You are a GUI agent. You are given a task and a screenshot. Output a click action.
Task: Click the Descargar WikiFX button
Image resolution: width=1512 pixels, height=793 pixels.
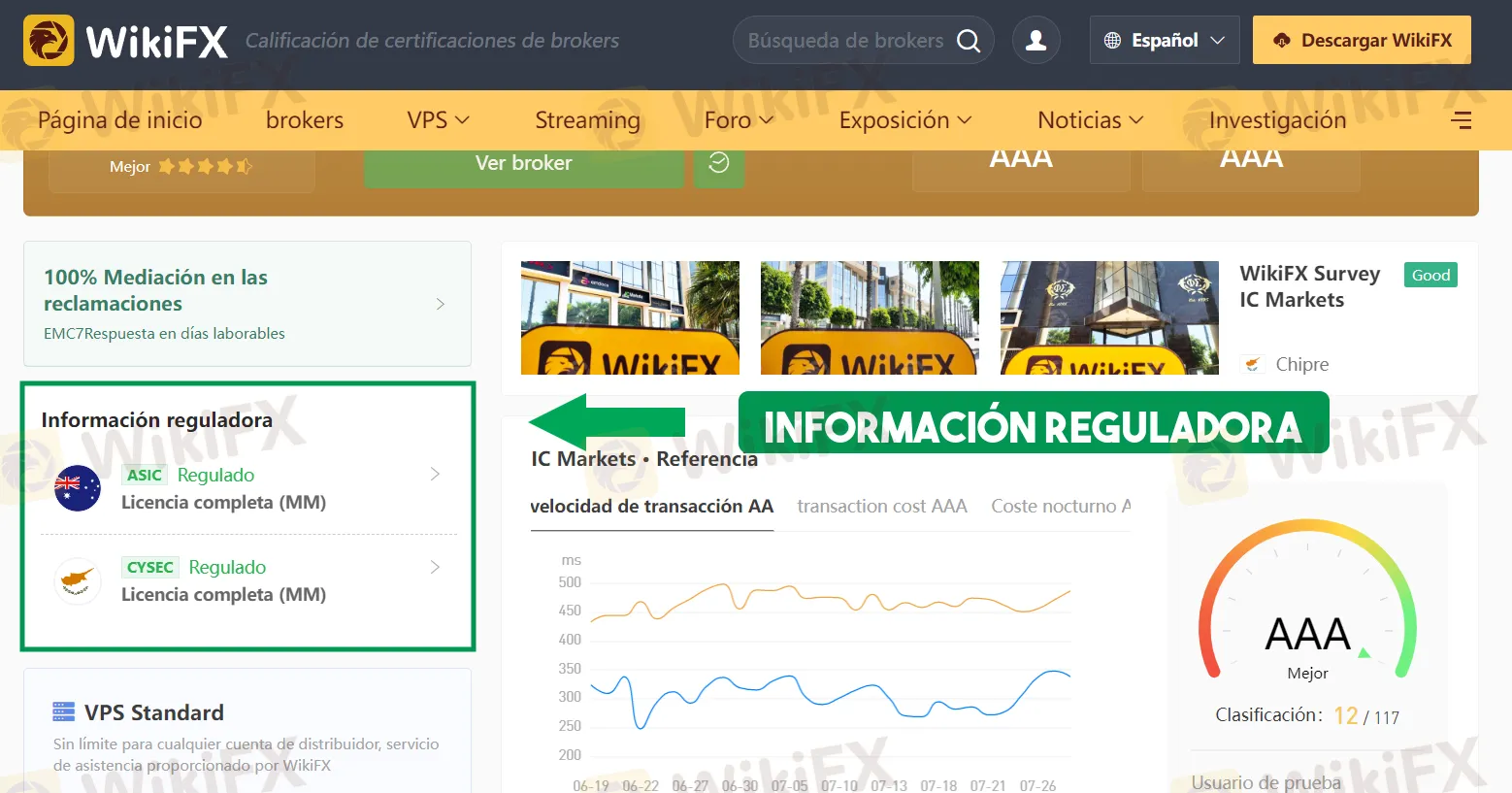[1362, 41]
